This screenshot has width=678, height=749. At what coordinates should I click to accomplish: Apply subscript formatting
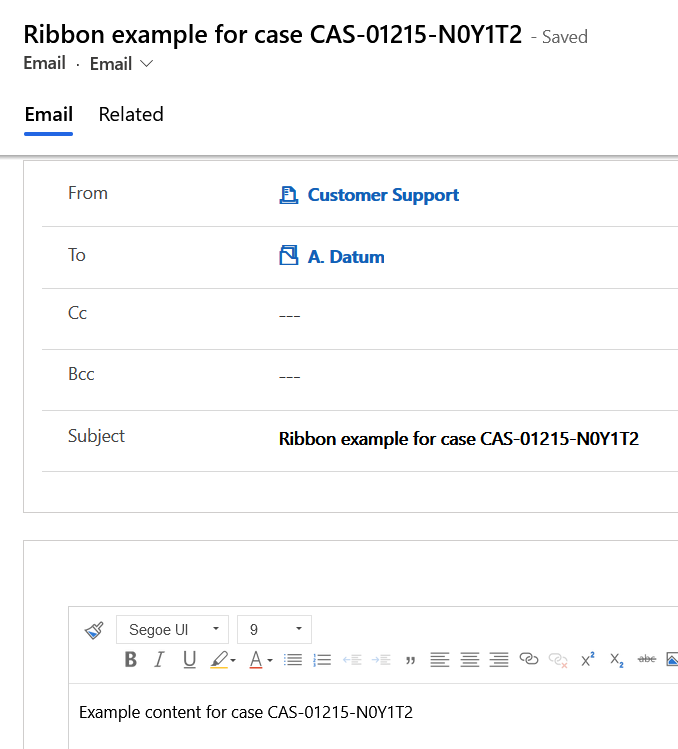pos(617,660)
